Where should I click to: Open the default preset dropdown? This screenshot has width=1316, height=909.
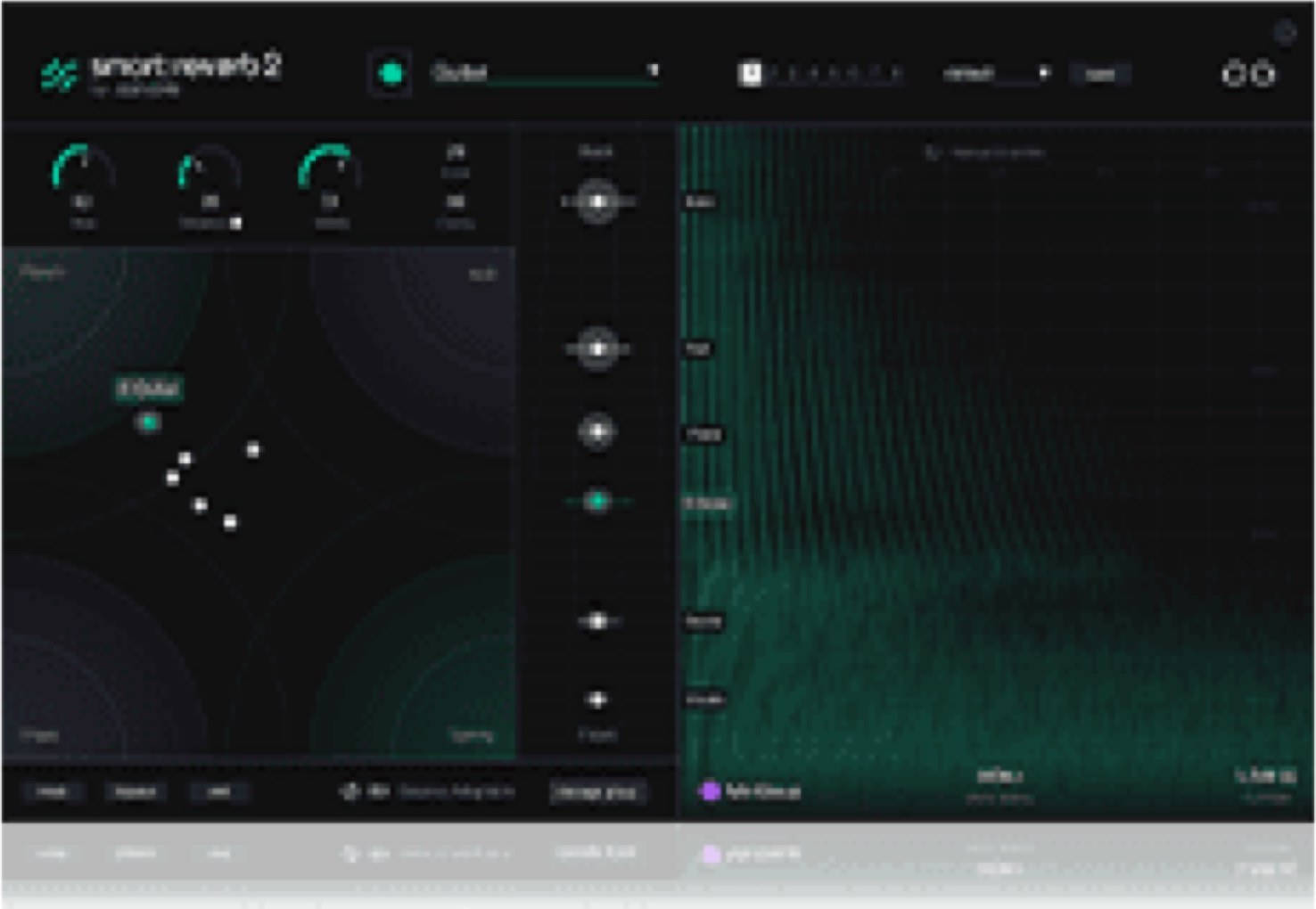(997, 73)
